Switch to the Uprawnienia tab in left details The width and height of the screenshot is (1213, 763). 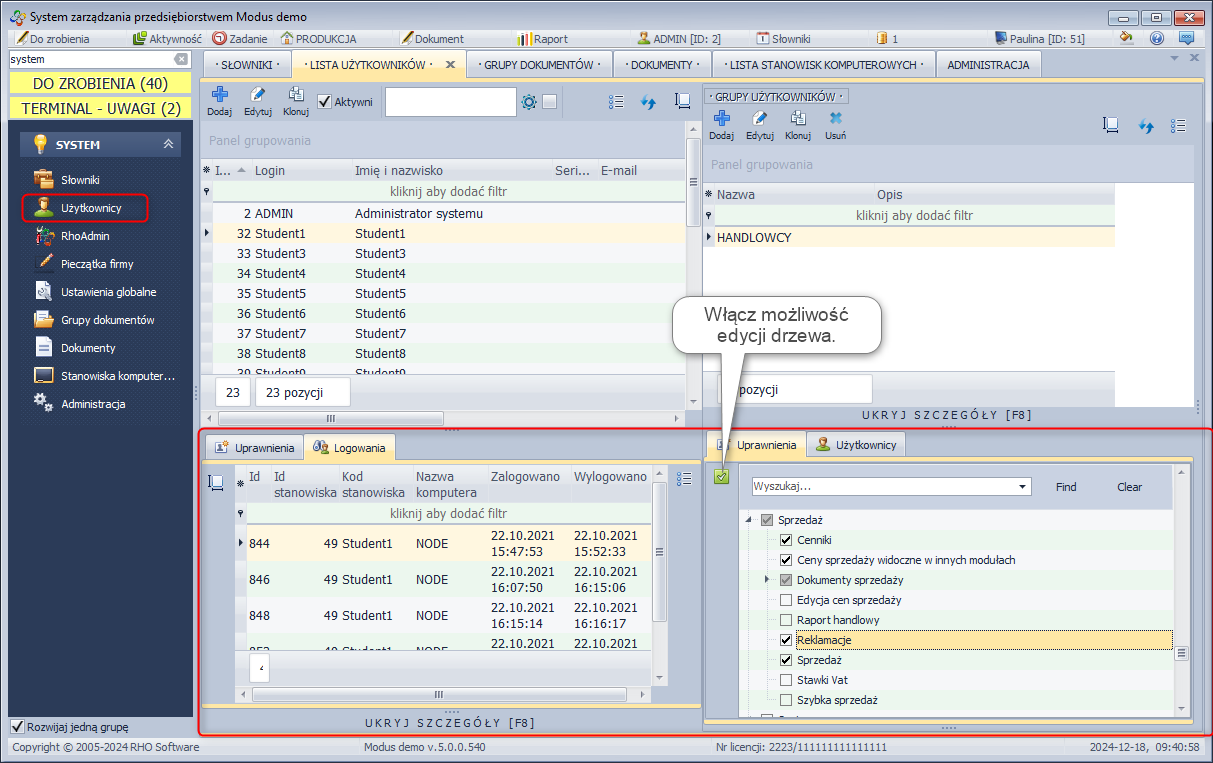point(254,448)
